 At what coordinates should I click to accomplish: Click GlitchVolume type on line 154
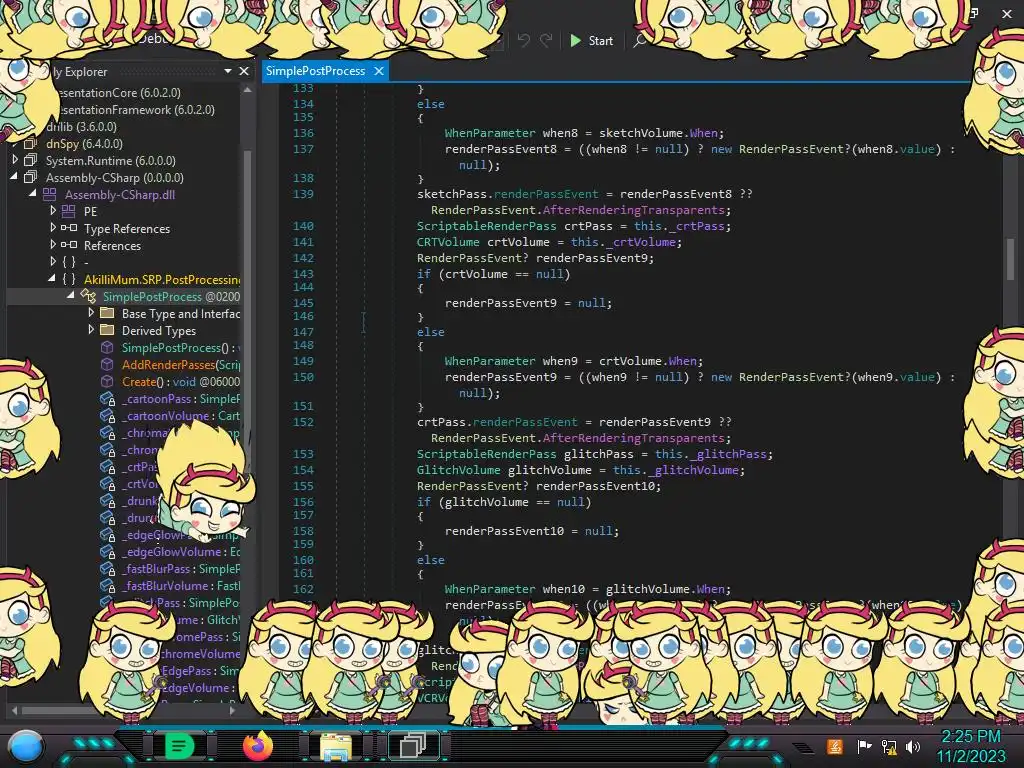[x=458, y=470]
